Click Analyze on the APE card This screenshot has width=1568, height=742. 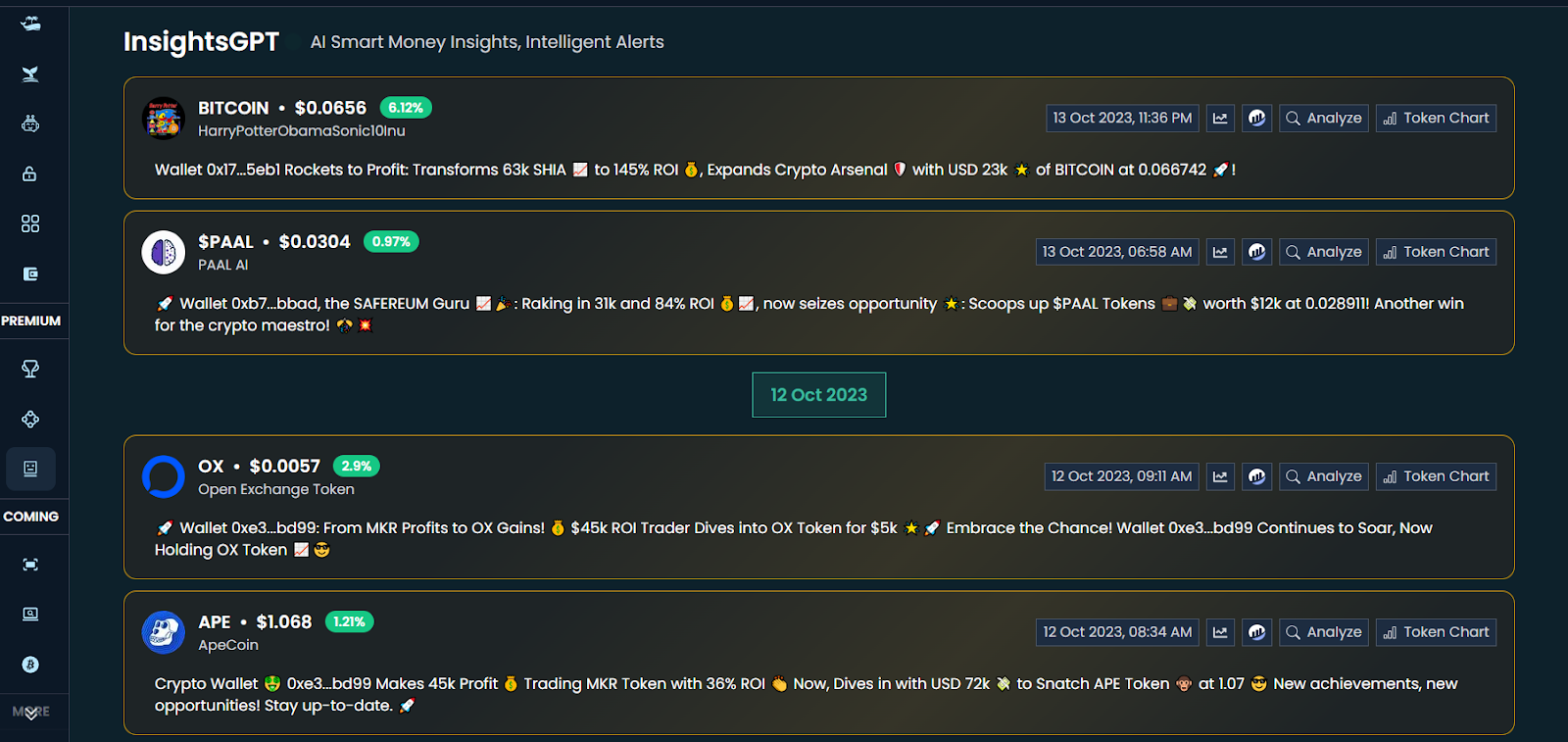[1324, 632]
